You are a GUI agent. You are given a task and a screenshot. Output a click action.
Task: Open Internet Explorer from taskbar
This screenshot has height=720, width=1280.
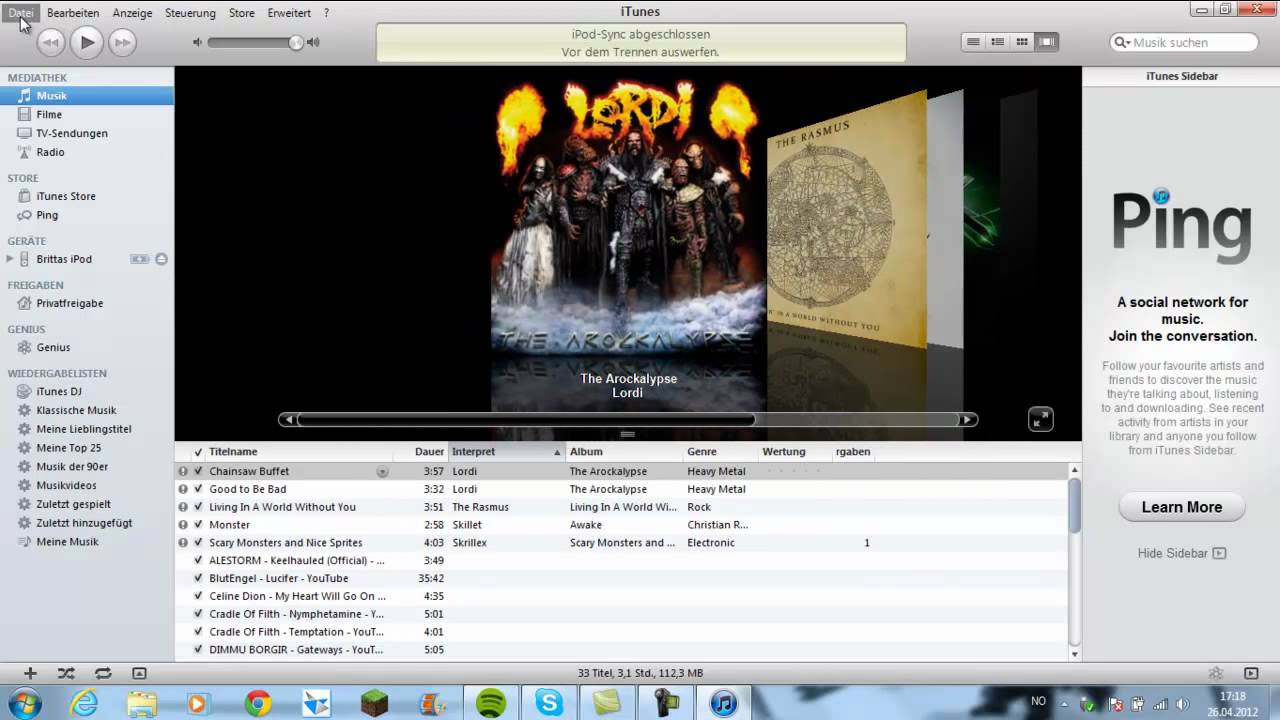[84, 703]
